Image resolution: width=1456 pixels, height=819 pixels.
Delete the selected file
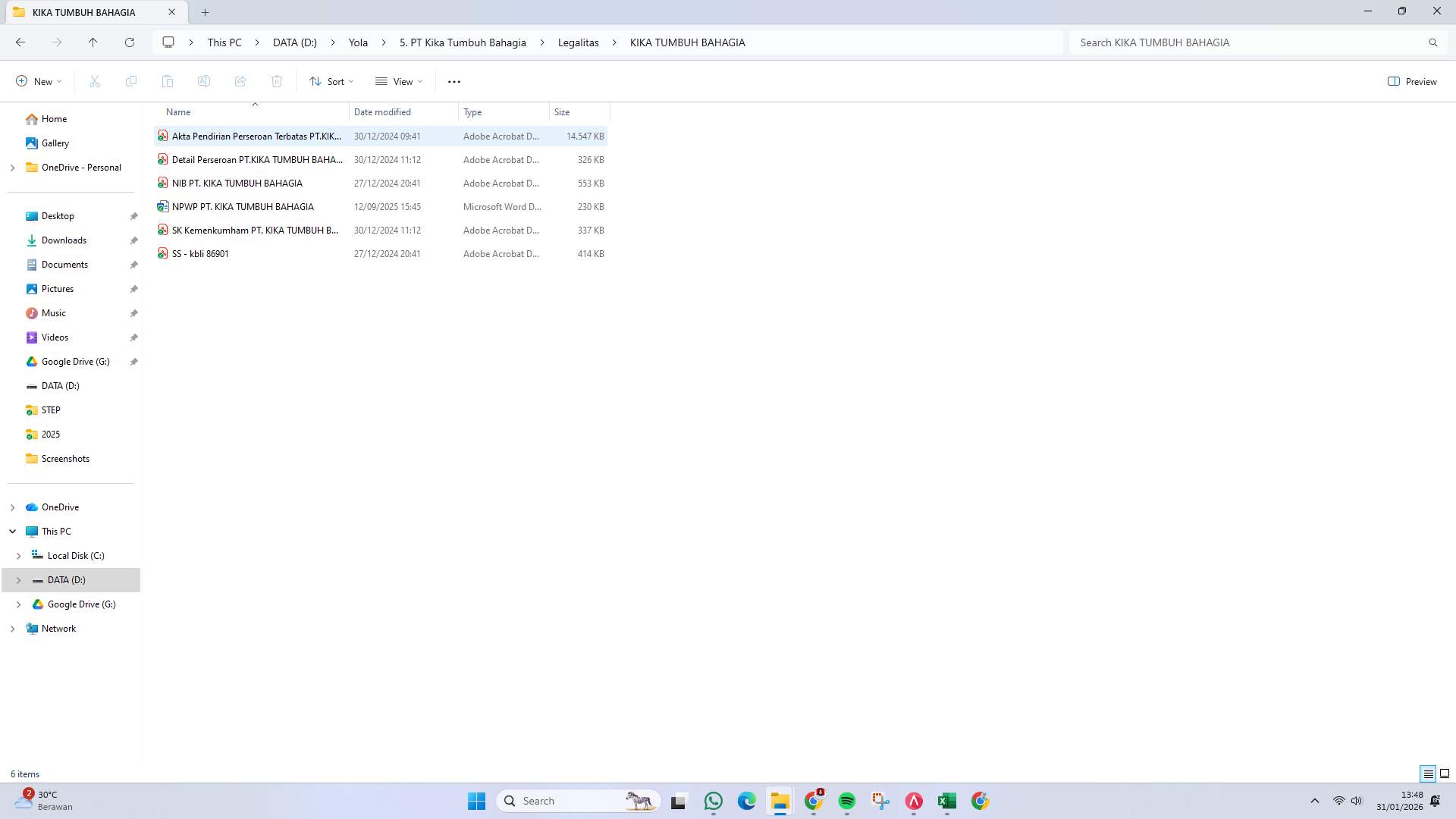click(277, 81)
